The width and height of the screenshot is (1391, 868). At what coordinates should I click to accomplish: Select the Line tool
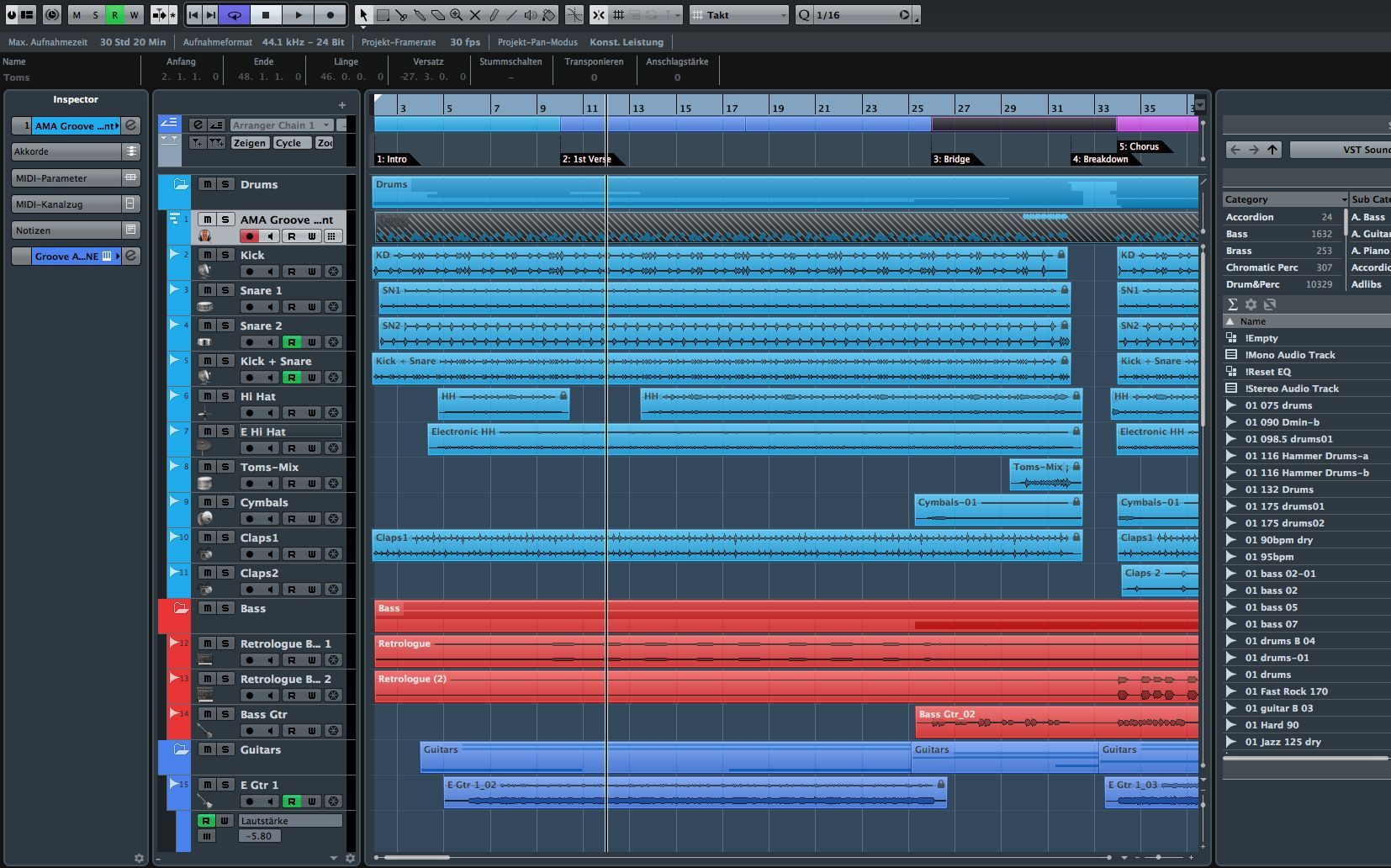511,15
